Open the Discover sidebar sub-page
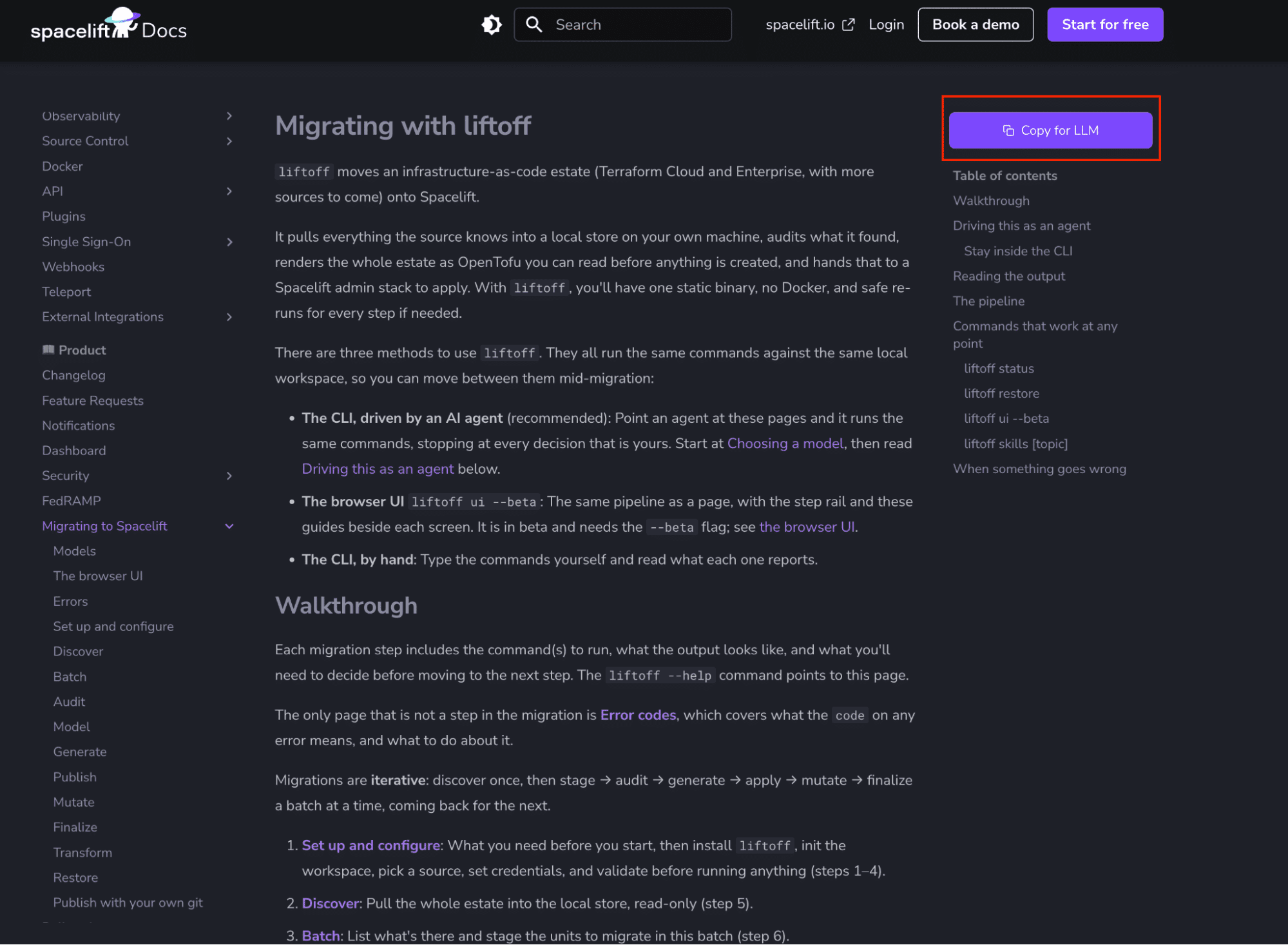The width and height of the screenshot is (1288, 945). [78, 652]
